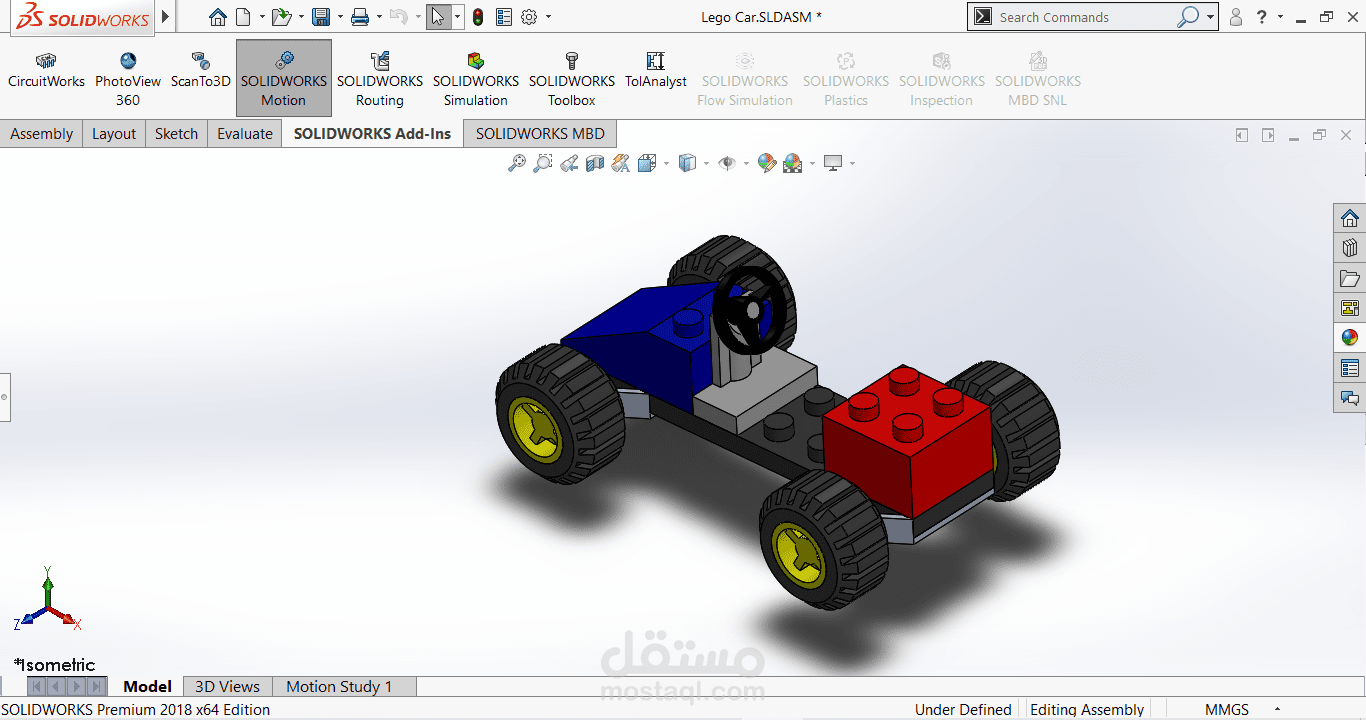Open the 3D Views tab
1366x720 pixels.
[x=227, y=687]
